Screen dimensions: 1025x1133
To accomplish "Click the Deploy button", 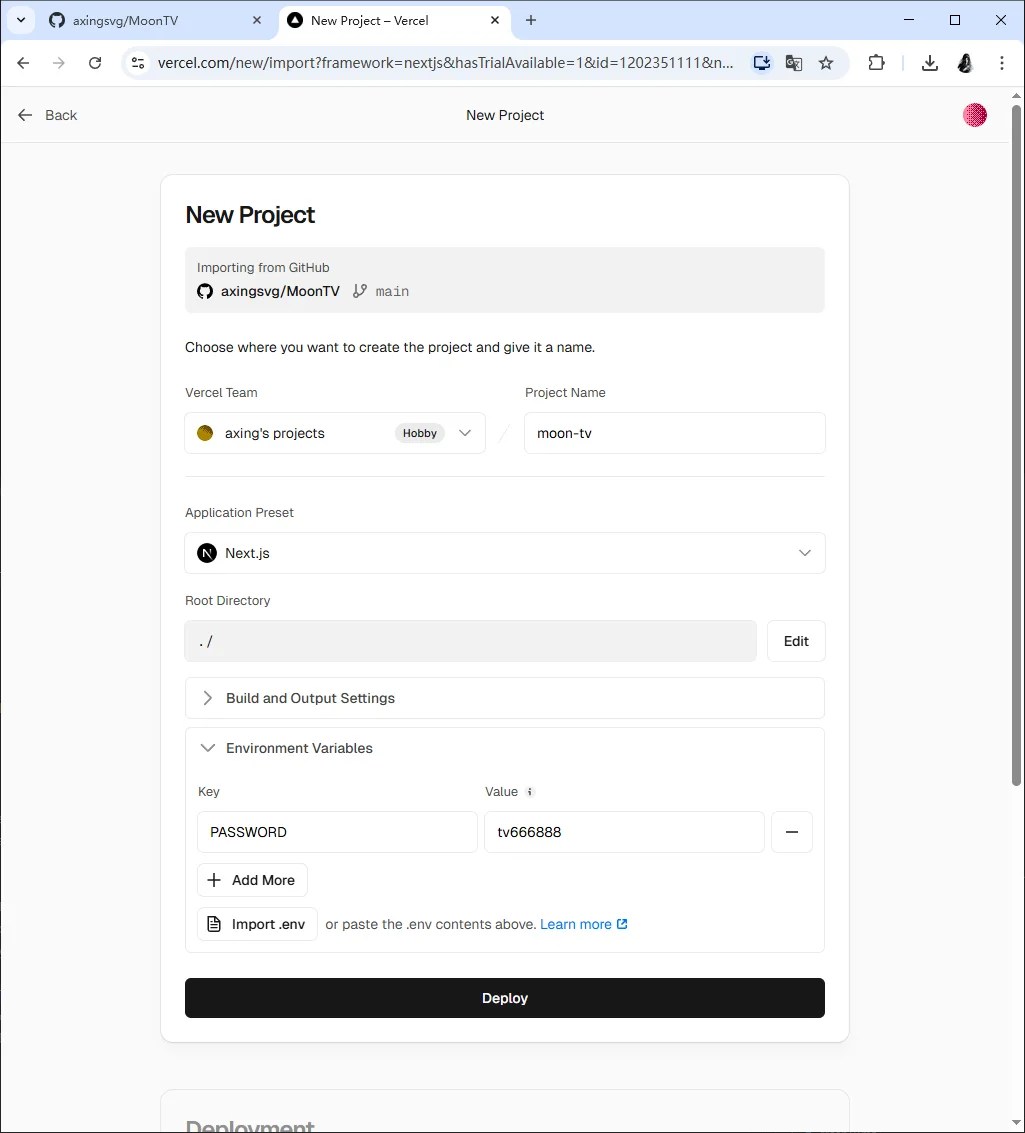I will [505, 998].
